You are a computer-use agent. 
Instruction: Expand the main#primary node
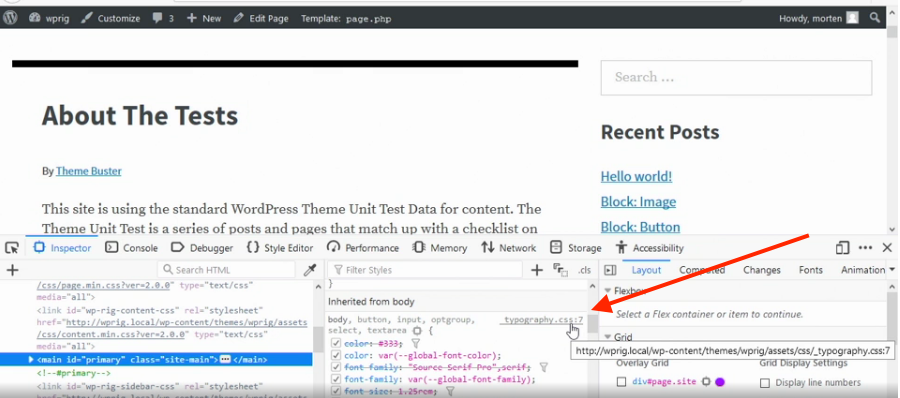[32, 360]
